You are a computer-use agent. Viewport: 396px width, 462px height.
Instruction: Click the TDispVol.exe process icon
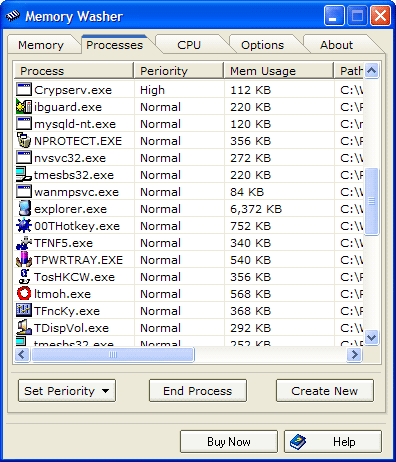24,328
